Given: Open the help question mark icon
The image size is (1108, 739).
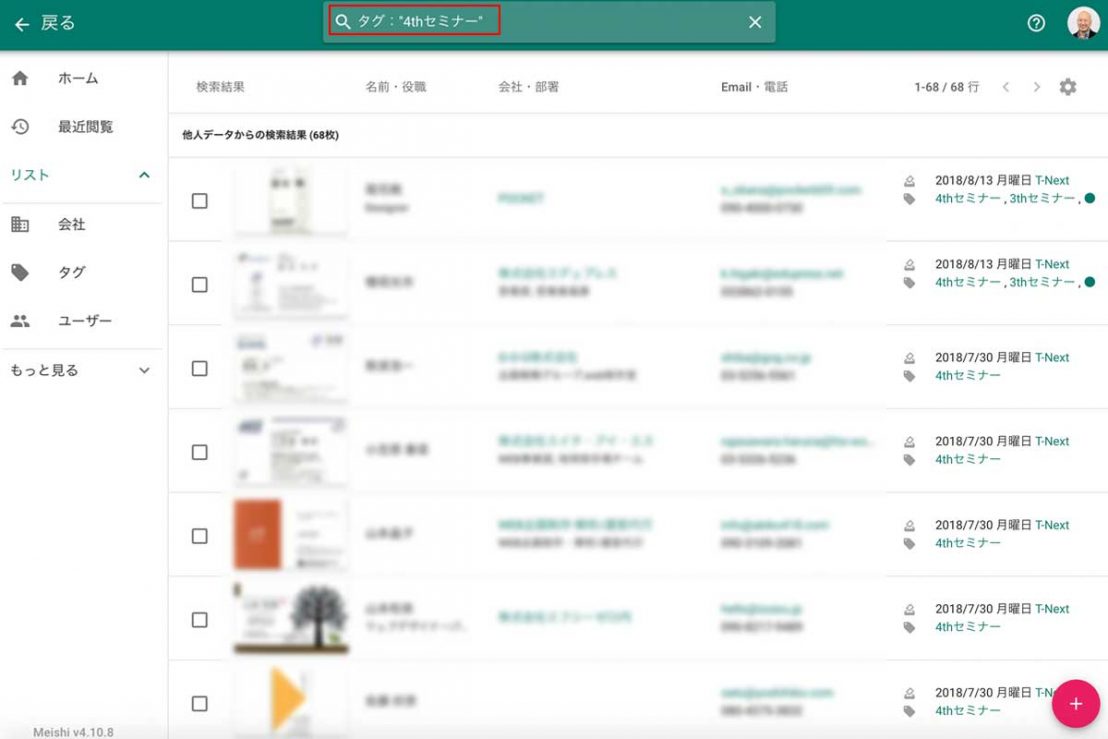Looking at the screenshot, I should click(1036, 23).
